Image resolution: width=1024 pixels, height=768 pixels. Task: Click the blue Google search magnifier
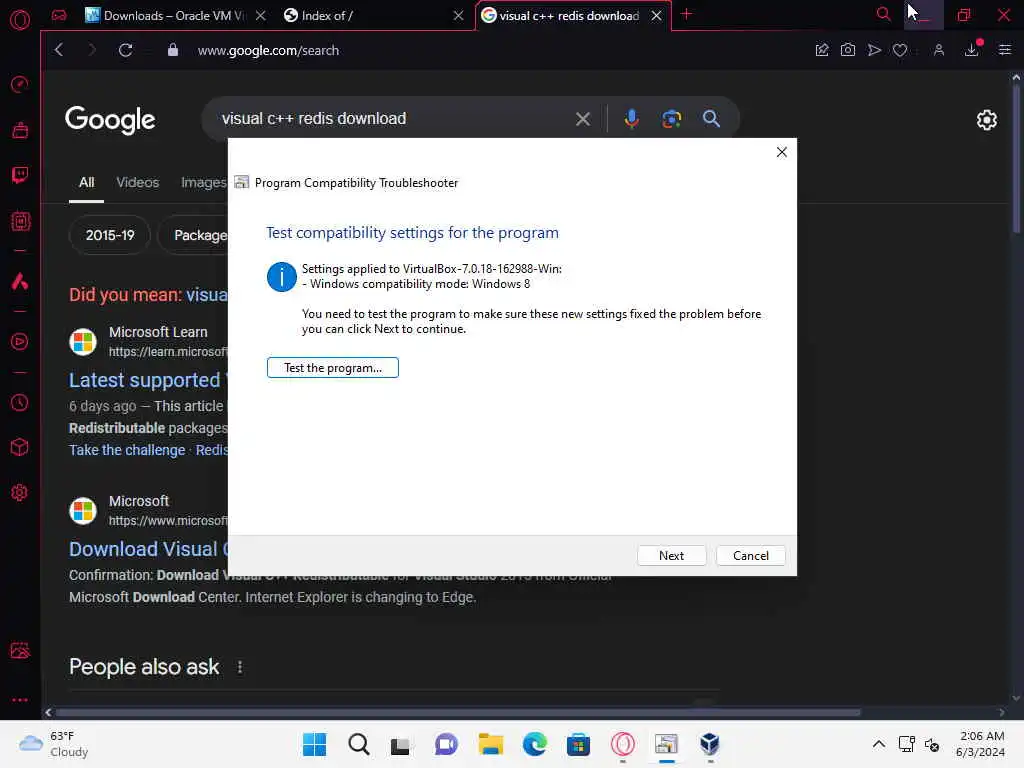pos(711,118)
